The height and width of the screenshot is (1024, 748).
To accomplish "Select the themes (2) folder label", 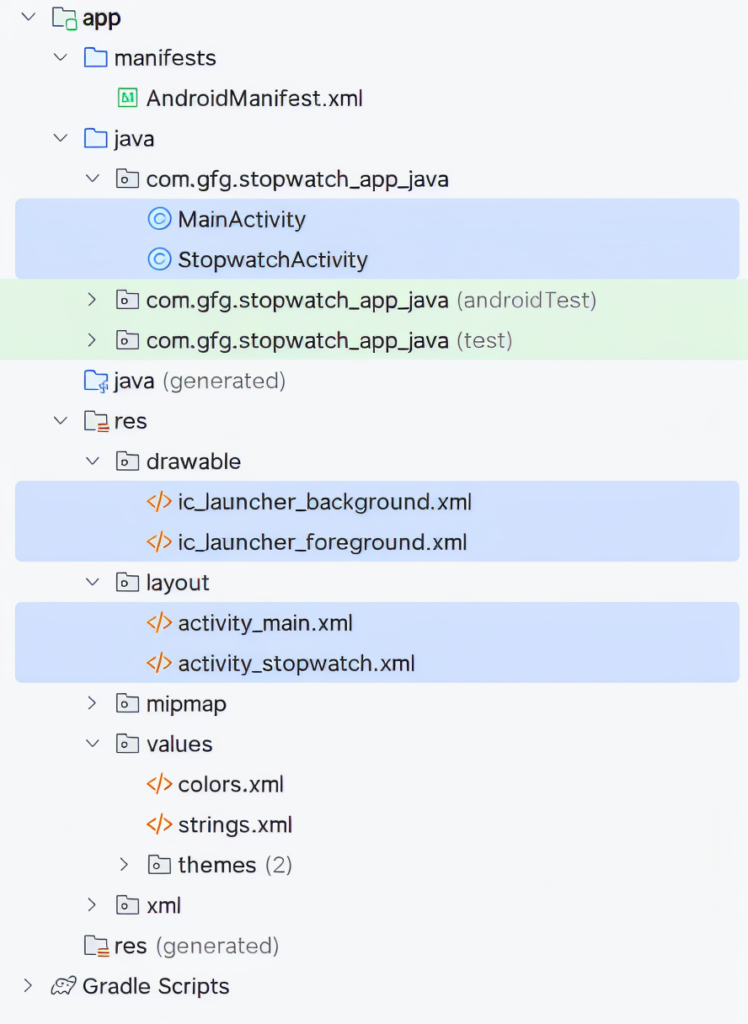I will pyautogui.click(x=235, y=865).
